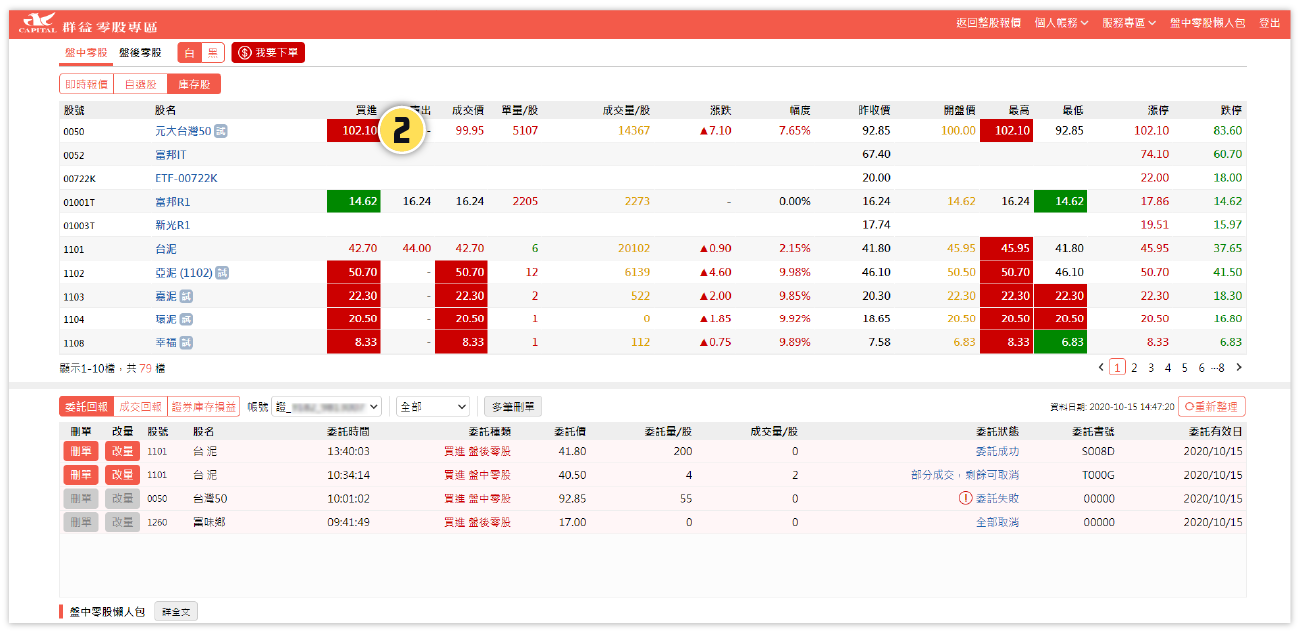
Task: Click 最低 6.83 cell for 幸福
Action: 1059,343
